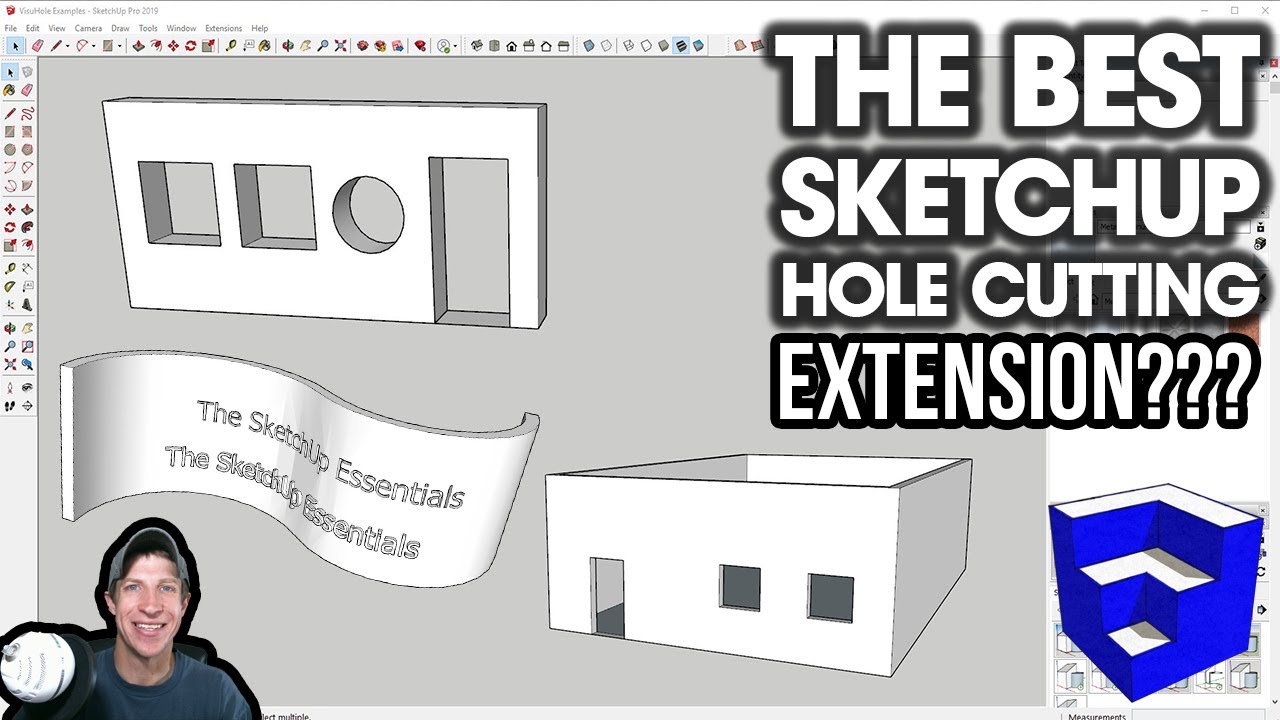Open the Camera menu
The width and height of the screenshot is (1280, 720).
(x=87, y=28)
